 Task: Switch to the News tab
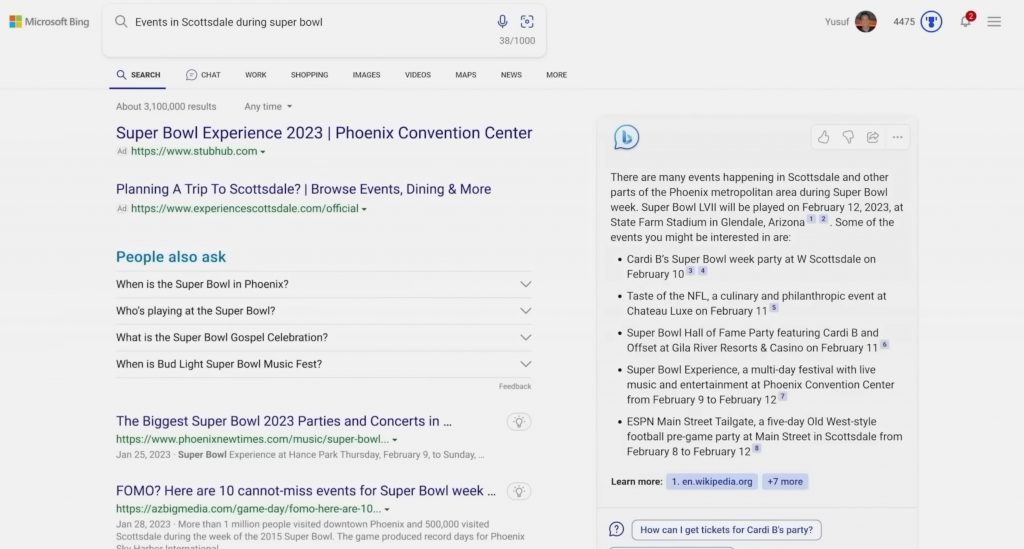pyautogui.click(x=511, y=75)
